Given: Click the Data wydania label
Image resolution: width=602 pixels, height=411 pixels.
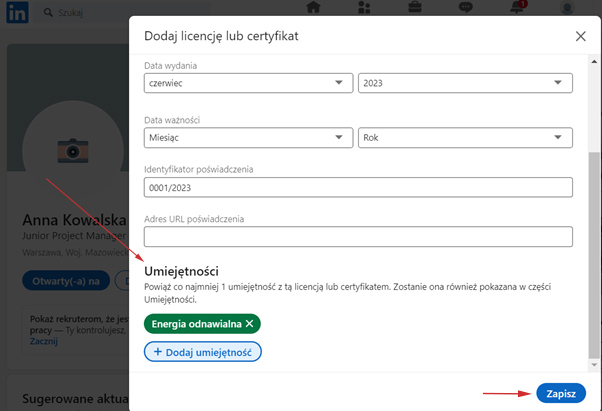Looking at the screenshot, I should 170,66.
